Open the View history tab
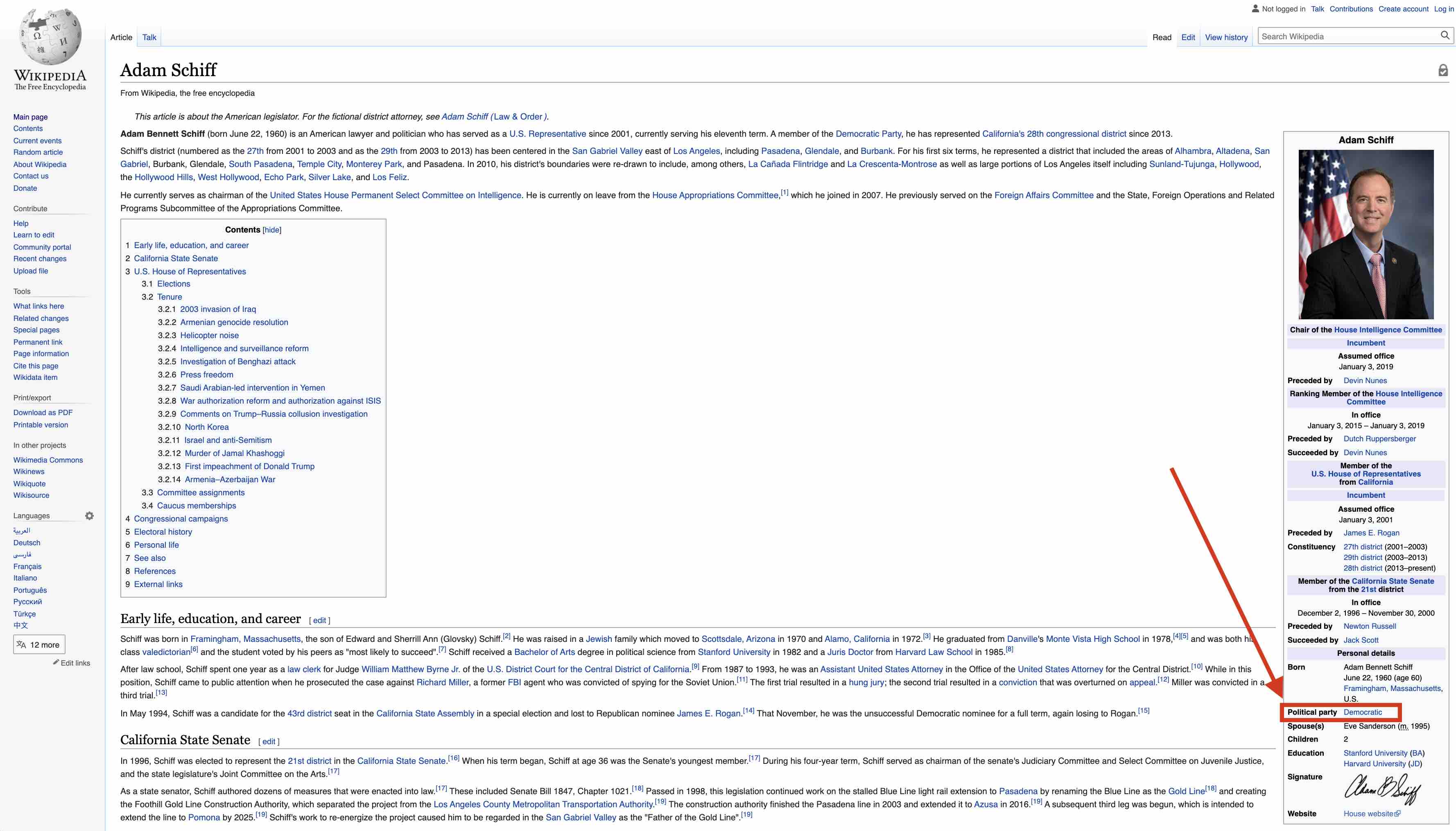This screenshot has height=831, width=1456. coord(1226,37)
